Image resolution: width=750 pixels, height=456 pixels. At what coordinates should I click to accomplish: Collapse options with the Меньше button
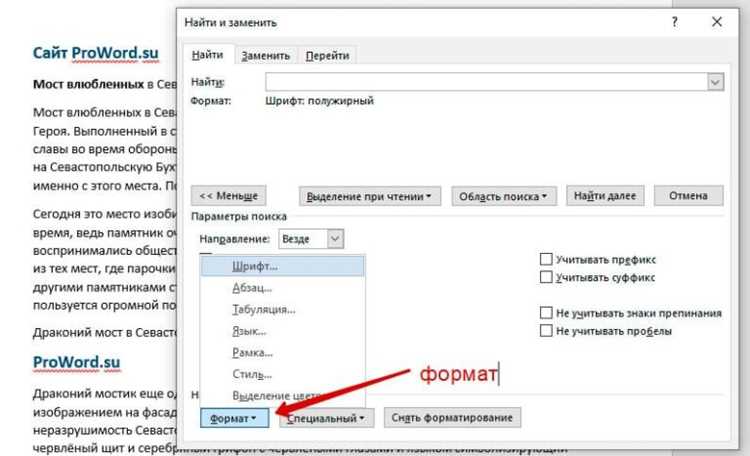(228, 196)
